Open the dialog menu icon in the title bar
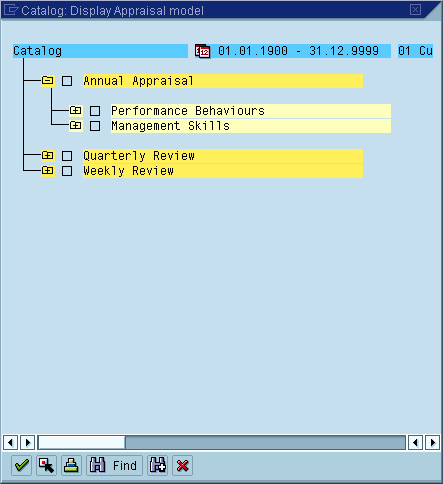Screen dimensions: 443x484 coord(11,10)
